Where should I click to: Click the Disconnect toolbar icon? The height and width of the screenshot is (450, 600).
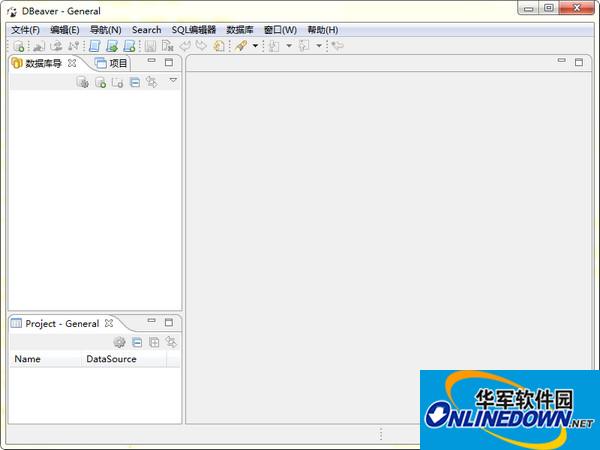click(x=56, y=46)
